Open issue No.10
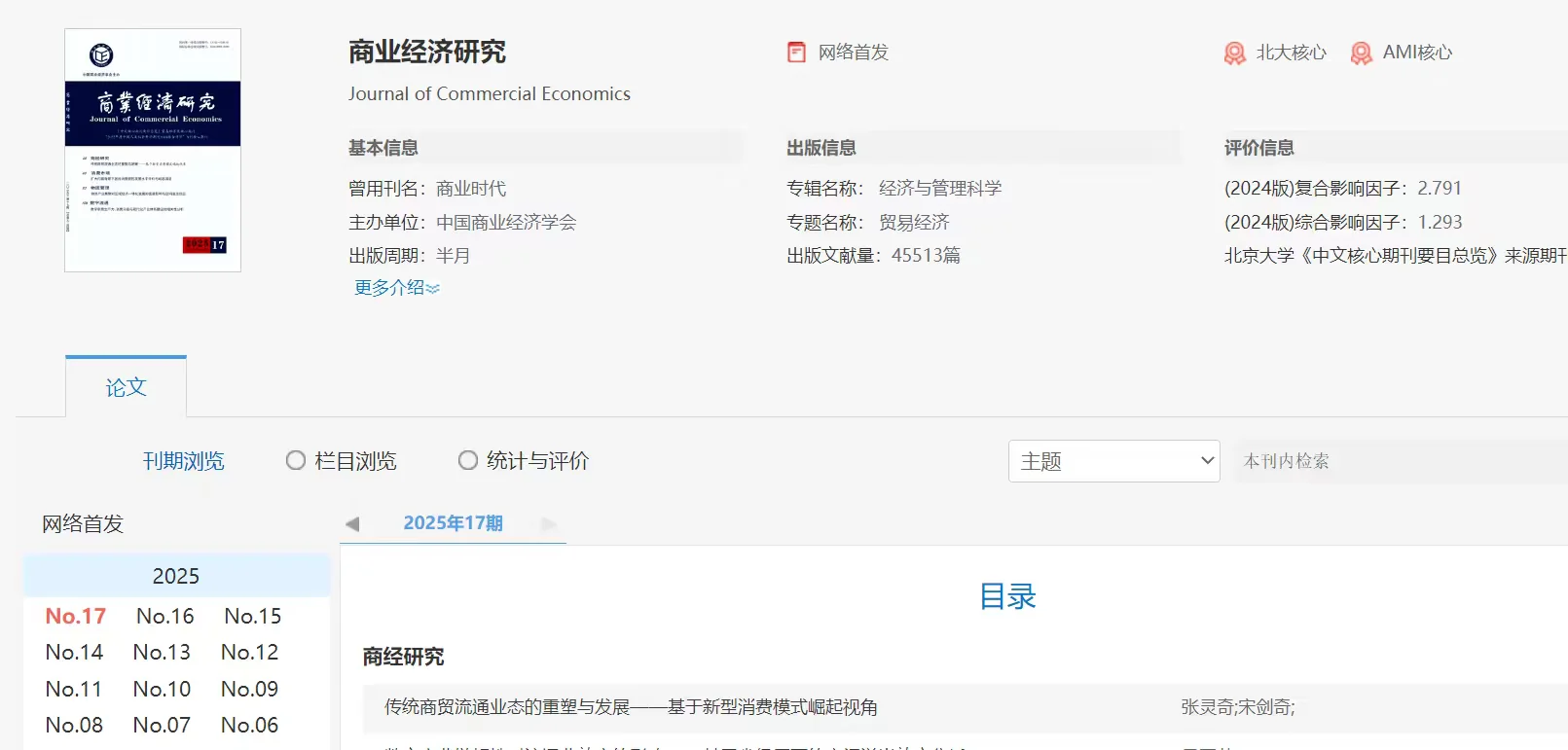Viewport: 1568px width, 750px height. (x=163, y=689)
